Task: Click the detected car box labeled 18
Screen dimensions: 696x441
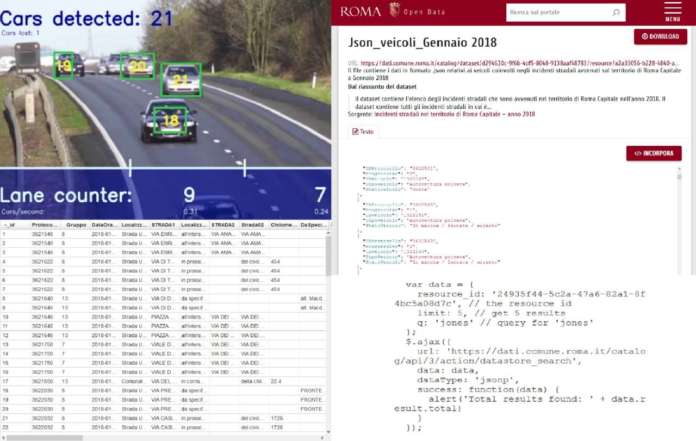Action: click(169, 119)
